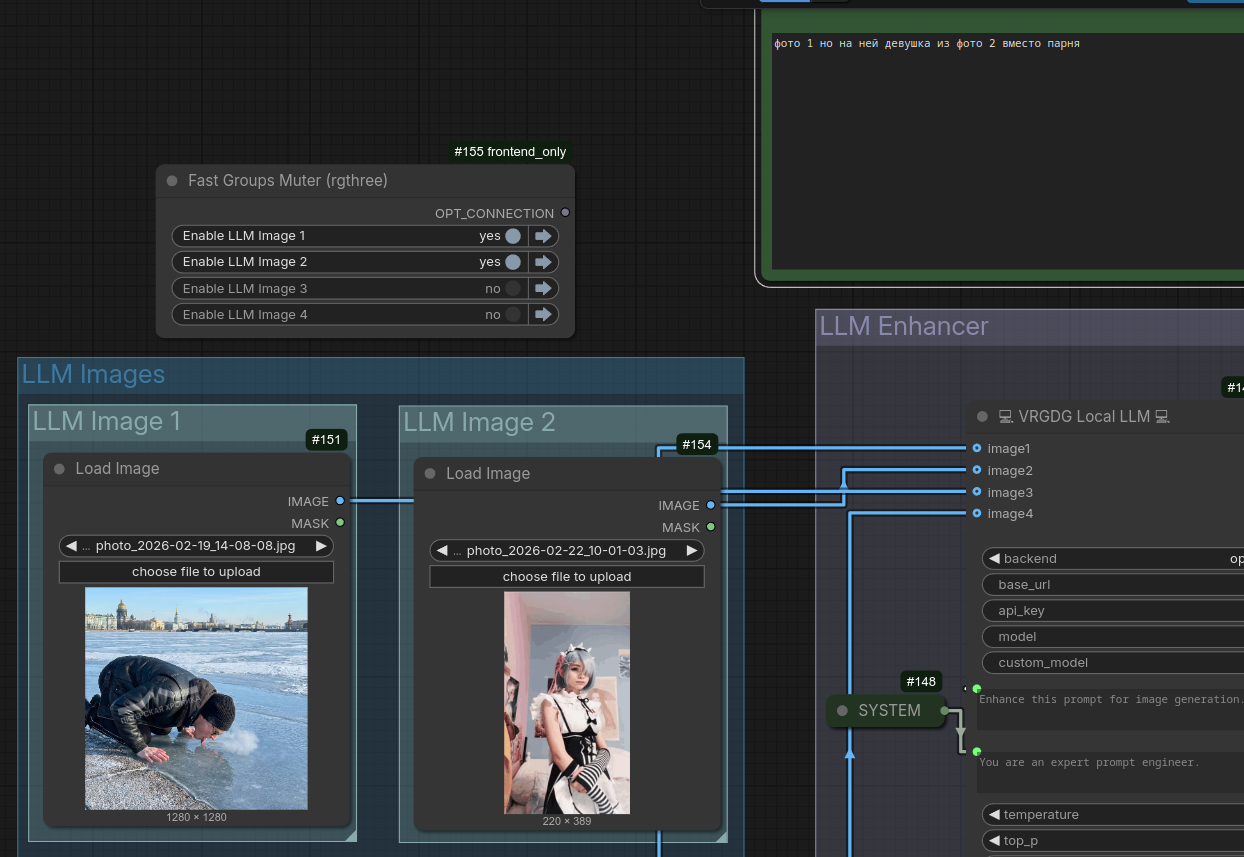Turn on Enable LLM Image 4
This screenshot has width=1244, height=857.
click(513, 314)
